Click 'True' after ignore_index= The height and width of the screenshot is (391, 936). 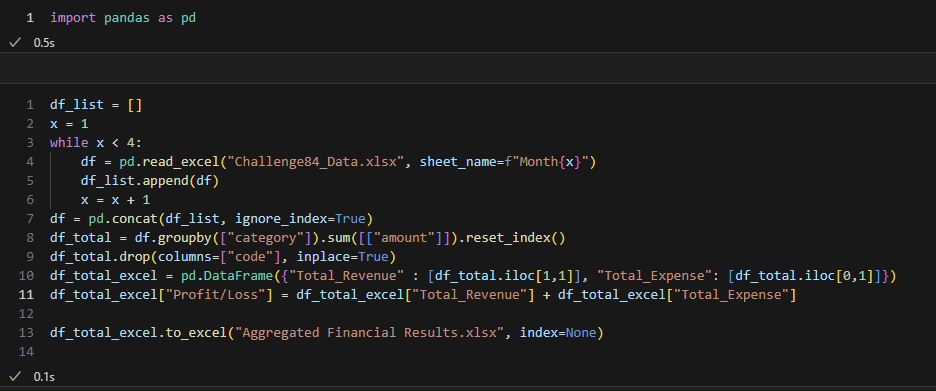350,218
